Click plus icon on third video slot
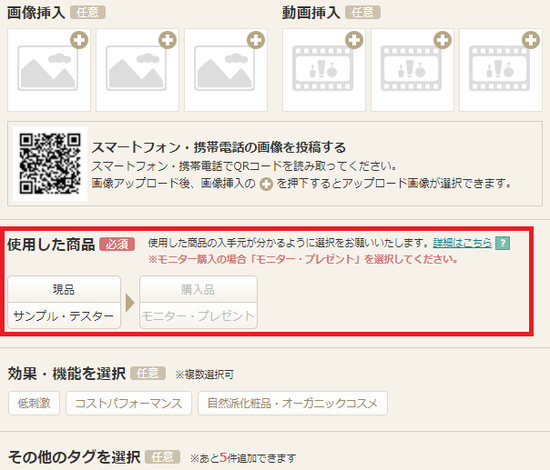Screen dimensions: 550x470 pos(531,40)
